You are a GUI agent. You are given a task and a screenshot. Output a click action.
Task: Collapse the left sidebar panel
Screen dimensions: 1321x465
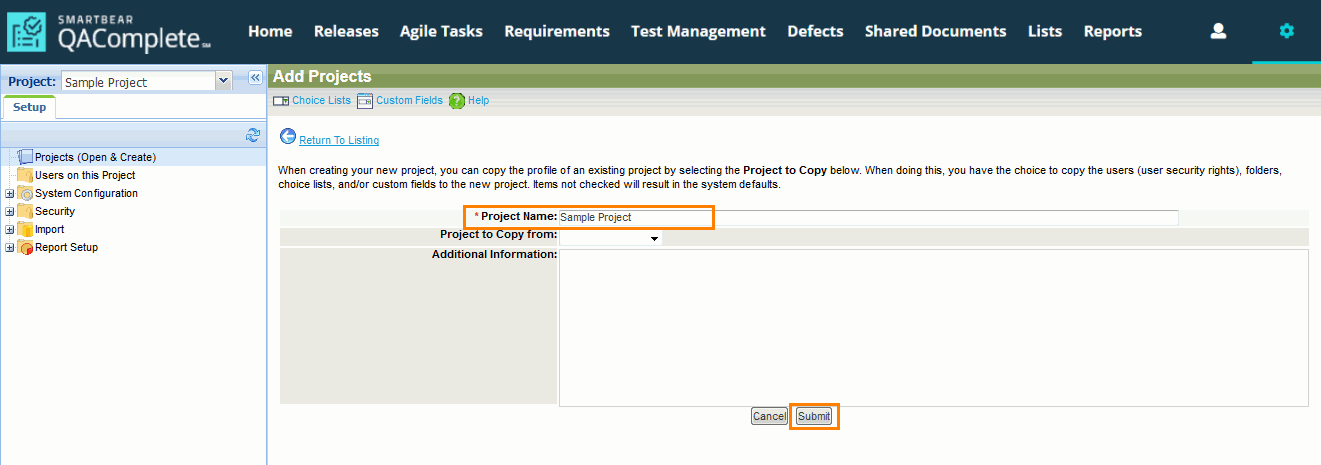(x=255, y=78)
